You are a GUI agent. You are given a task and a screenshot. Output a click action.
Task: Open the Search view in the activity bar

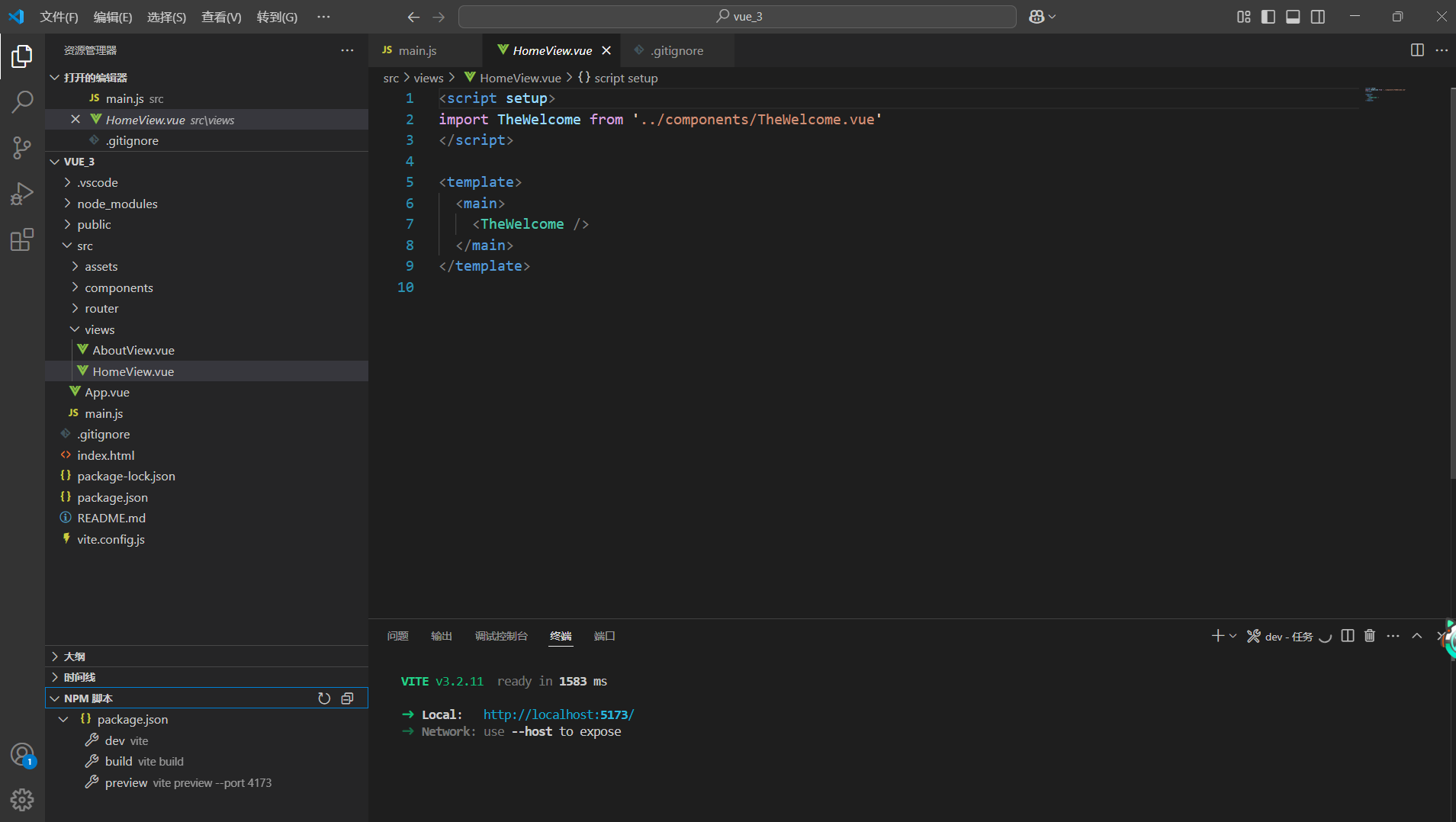tap(22, 101)
